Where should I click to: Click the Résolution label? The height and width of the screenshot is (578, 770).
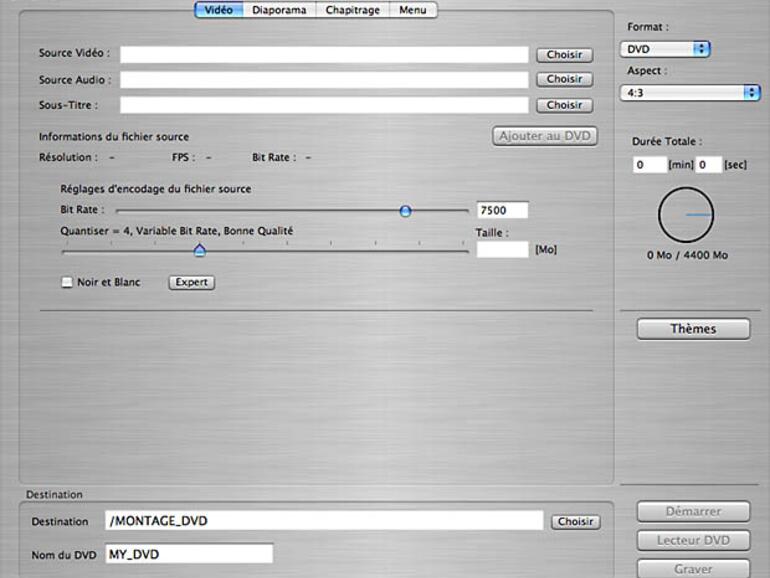68,158
